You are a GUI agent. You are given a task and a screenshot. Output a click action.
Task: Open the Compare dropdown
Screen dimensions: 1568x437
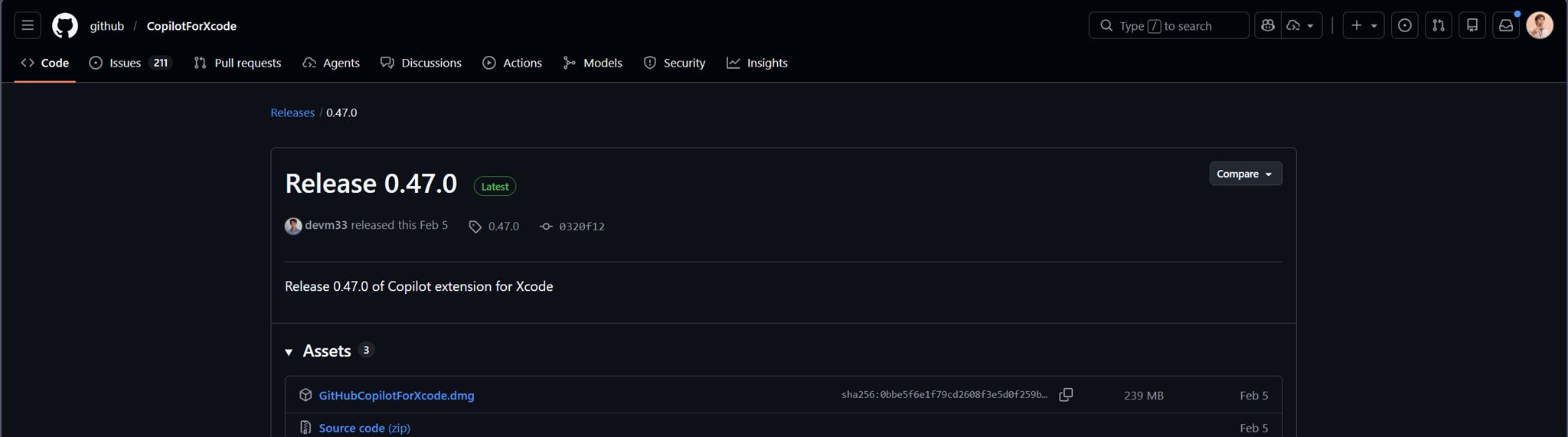pos(1245,174)
